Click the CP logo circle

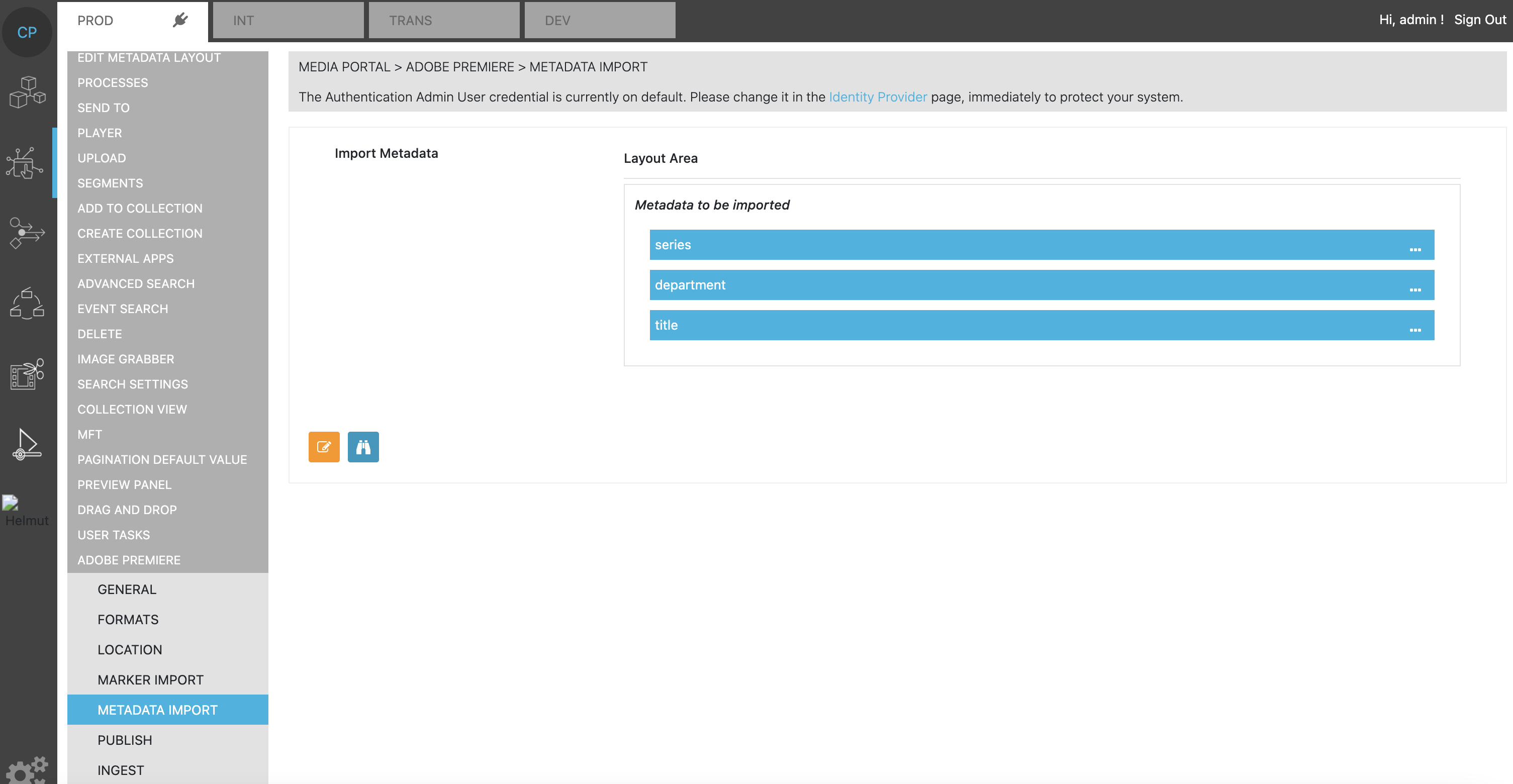27,32
